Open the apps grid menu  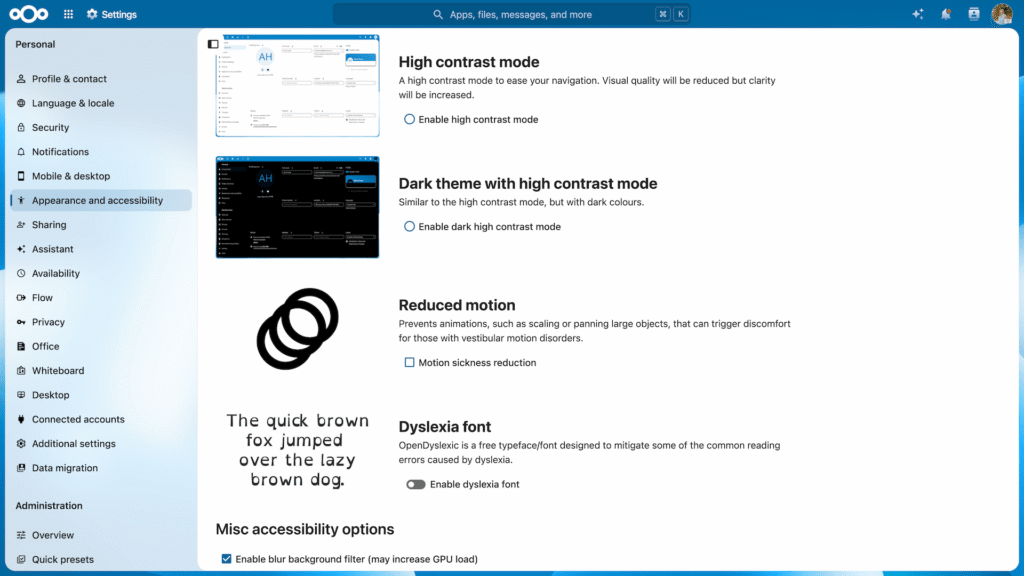click(69, 14)
